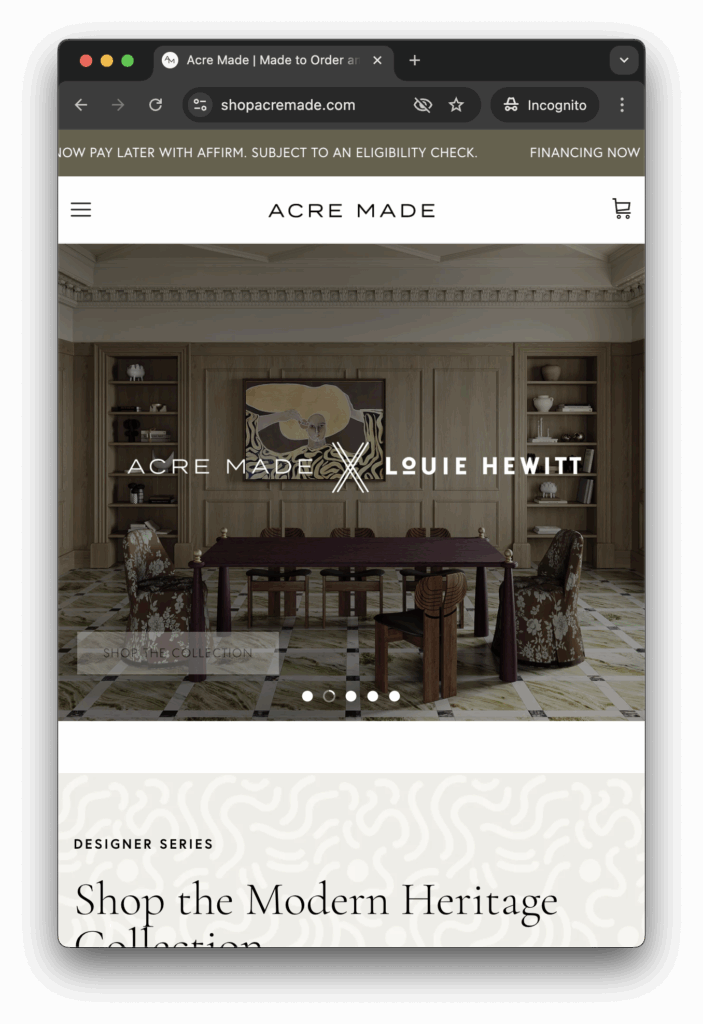
Task: Select the fifth carousel slide dot
Action: [x=395, y=696]
